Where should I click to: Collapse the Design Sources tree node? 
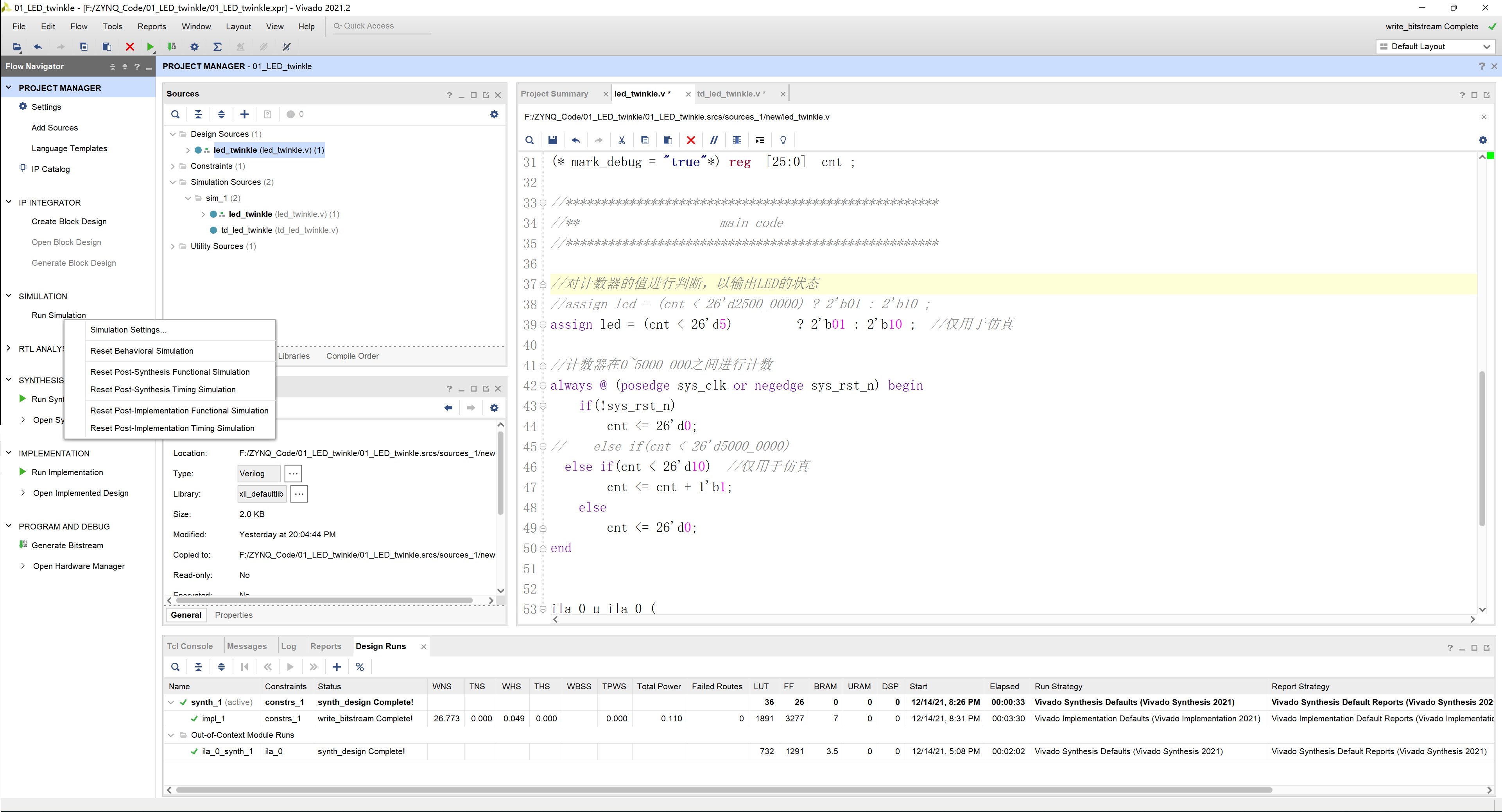(173, 134)
